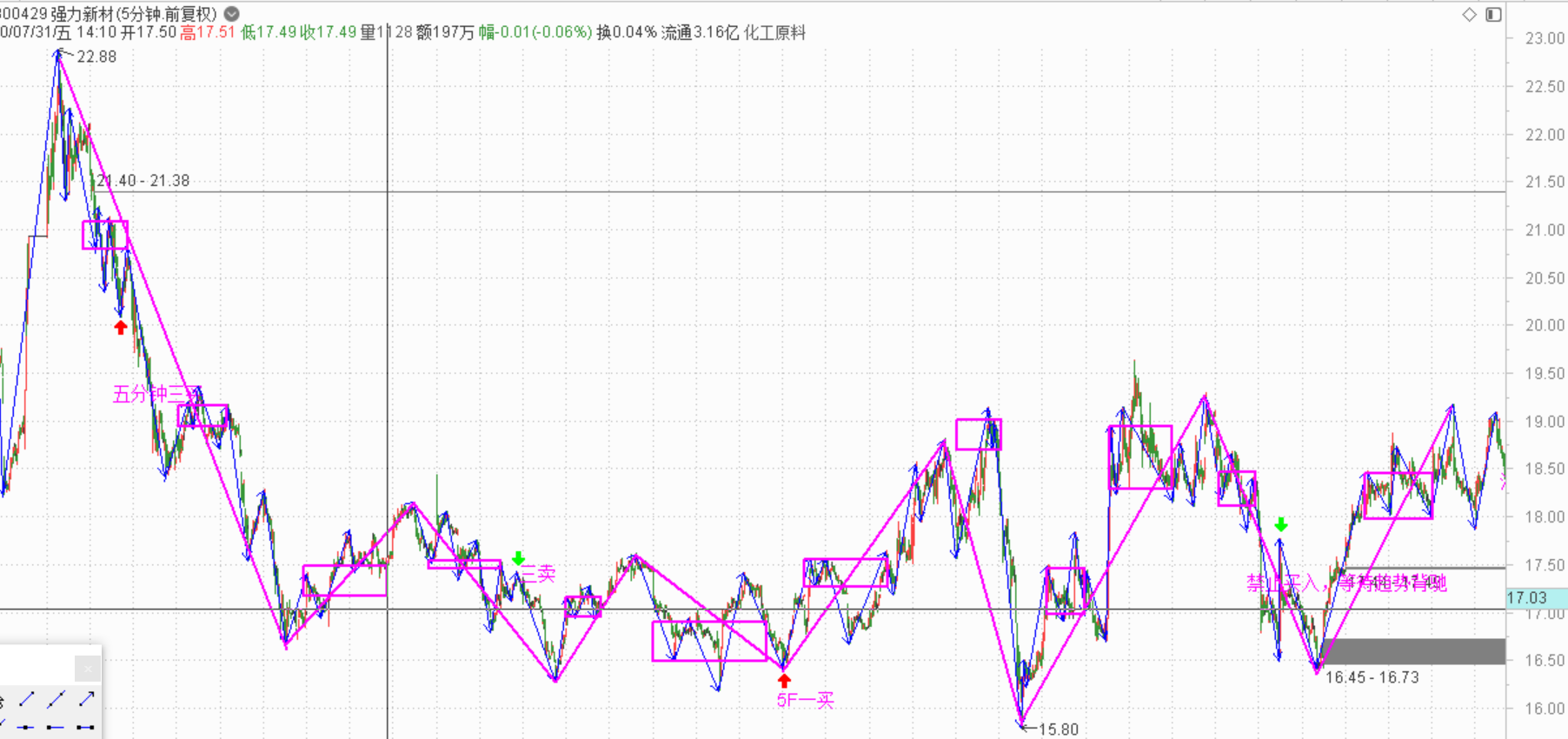
Task: Click the 强力新材 (5分钟.前复权) title
Action: tap(132, 14)
